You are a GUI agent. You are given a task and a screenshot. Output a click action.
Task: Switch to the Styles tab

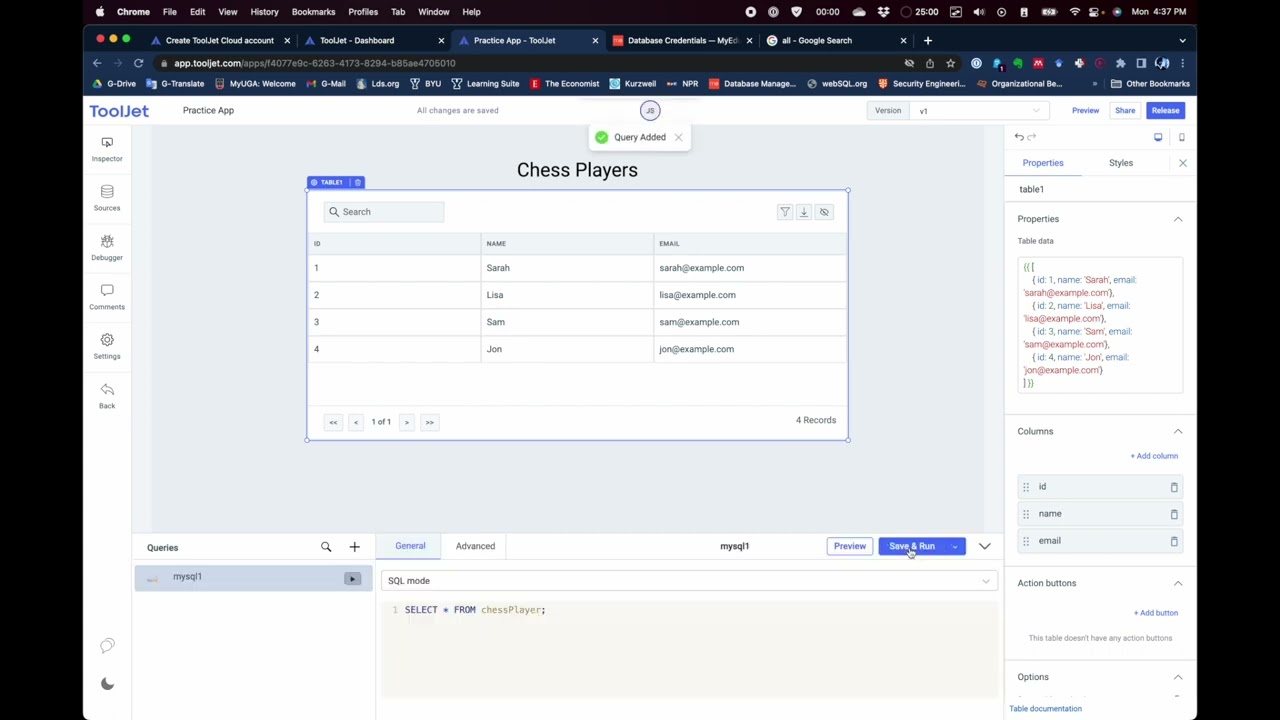pyautogui.click(x=1121, y=163)
